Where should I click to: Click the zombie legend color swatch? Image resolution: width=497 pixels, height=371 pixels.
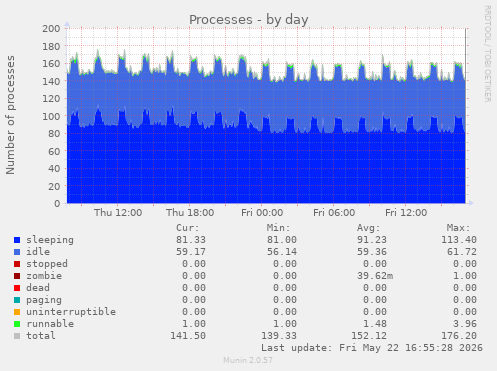(x=17, y=276)
